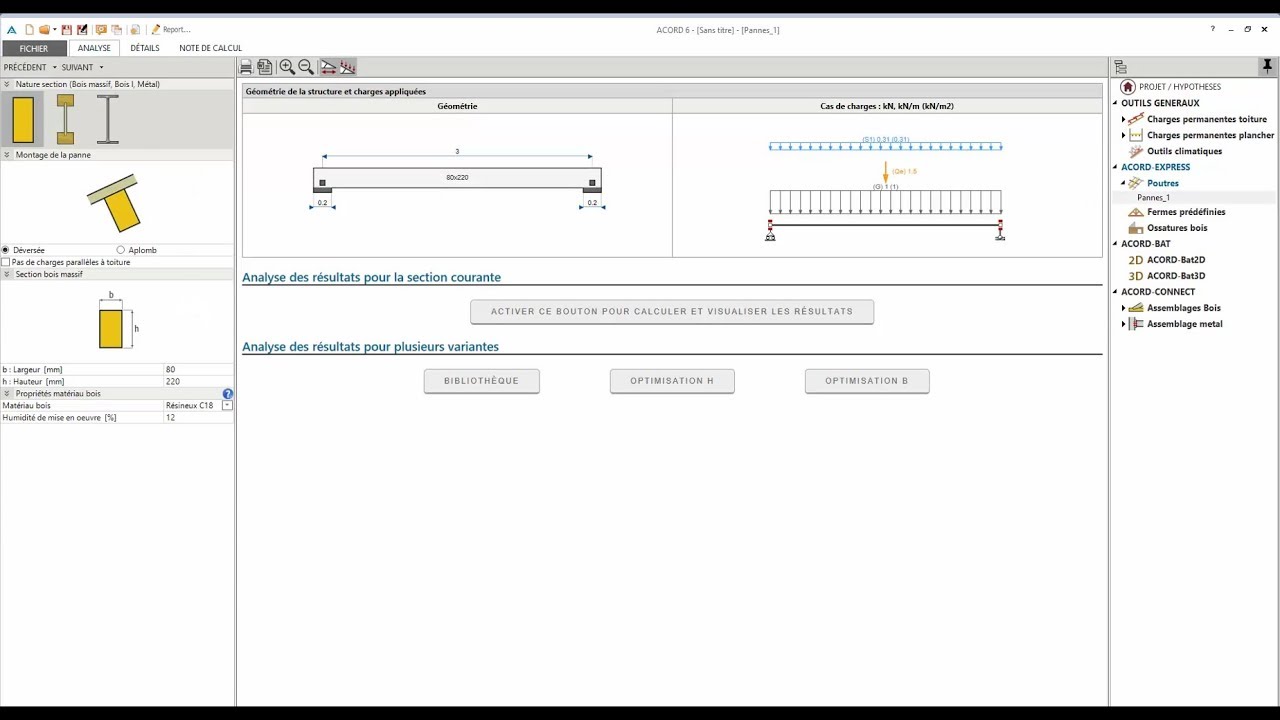Screen dimensions: 1280x720
Task: Switch to the ANALYSE tab
Action: point(94,48)
